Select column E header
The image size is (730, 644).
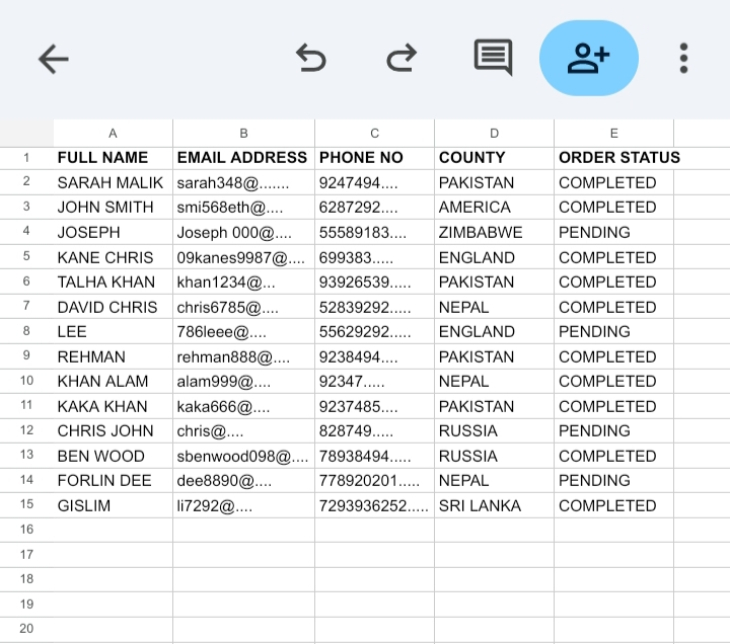[x=613, y=133]
